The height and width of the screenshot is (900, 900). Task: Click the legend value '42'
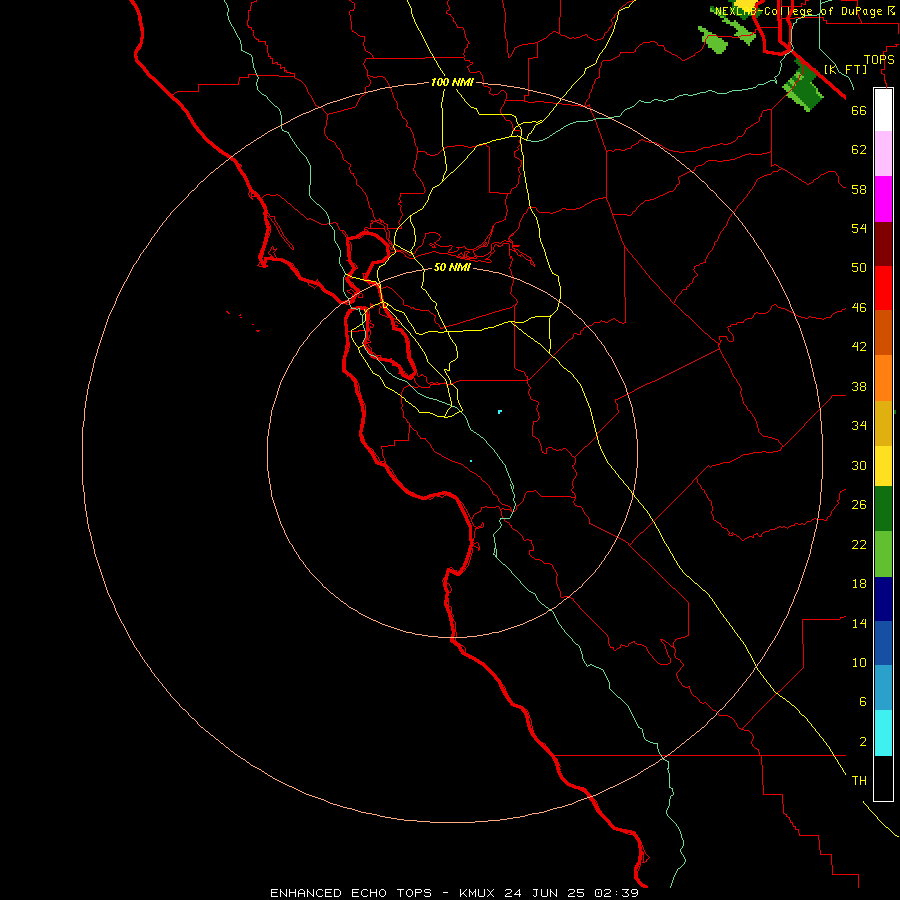pos(859,347)
